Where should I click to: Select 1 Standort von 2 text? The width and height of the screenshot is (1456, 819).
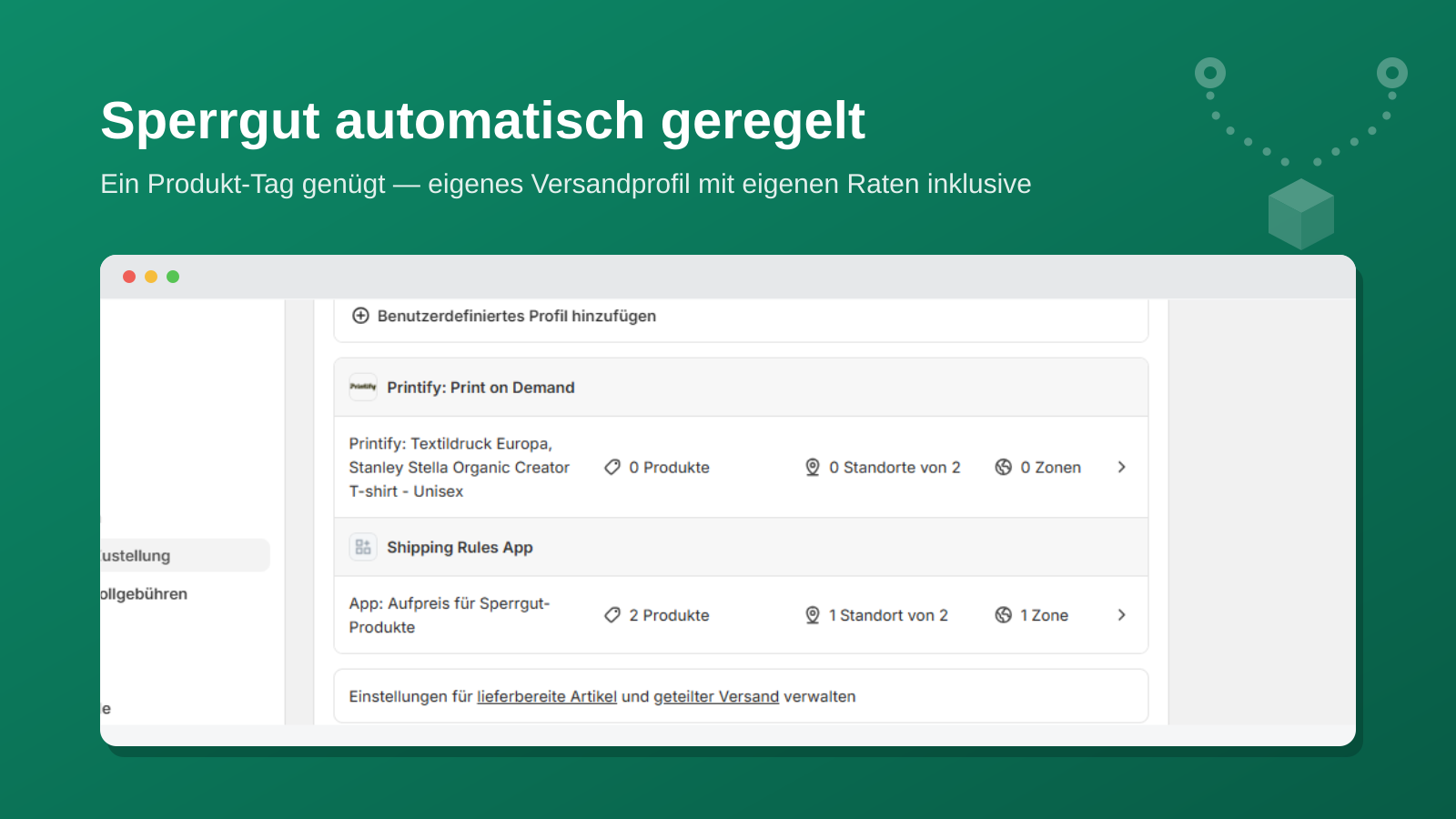[888, 616]
